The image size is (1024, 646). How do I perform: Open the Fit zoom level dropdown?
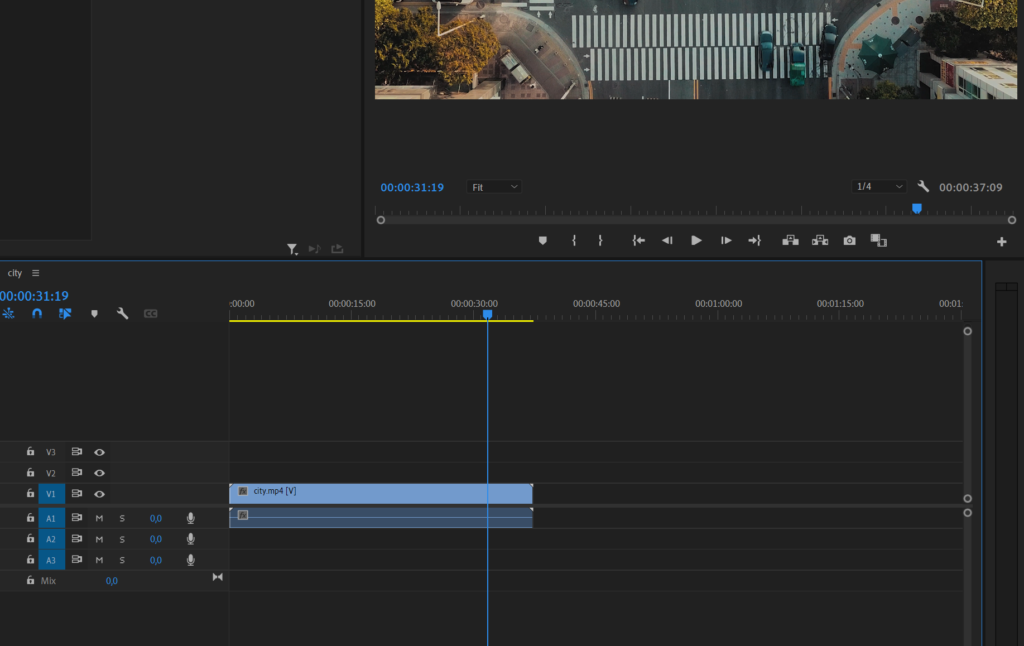pyautogui.click(x=493, y=187)
